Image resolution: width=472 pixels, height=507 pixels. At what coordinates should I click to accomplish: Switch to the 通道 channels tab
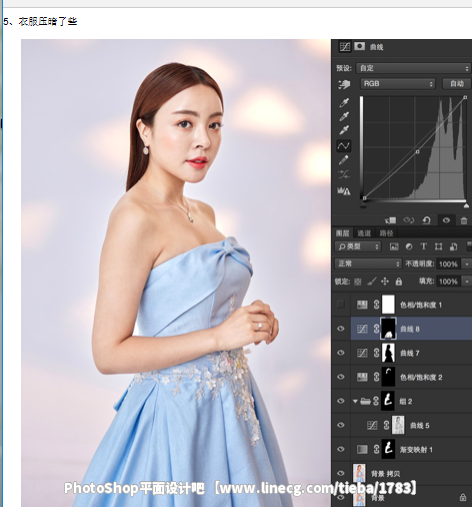pyautogui.click(x=364, y=233)
